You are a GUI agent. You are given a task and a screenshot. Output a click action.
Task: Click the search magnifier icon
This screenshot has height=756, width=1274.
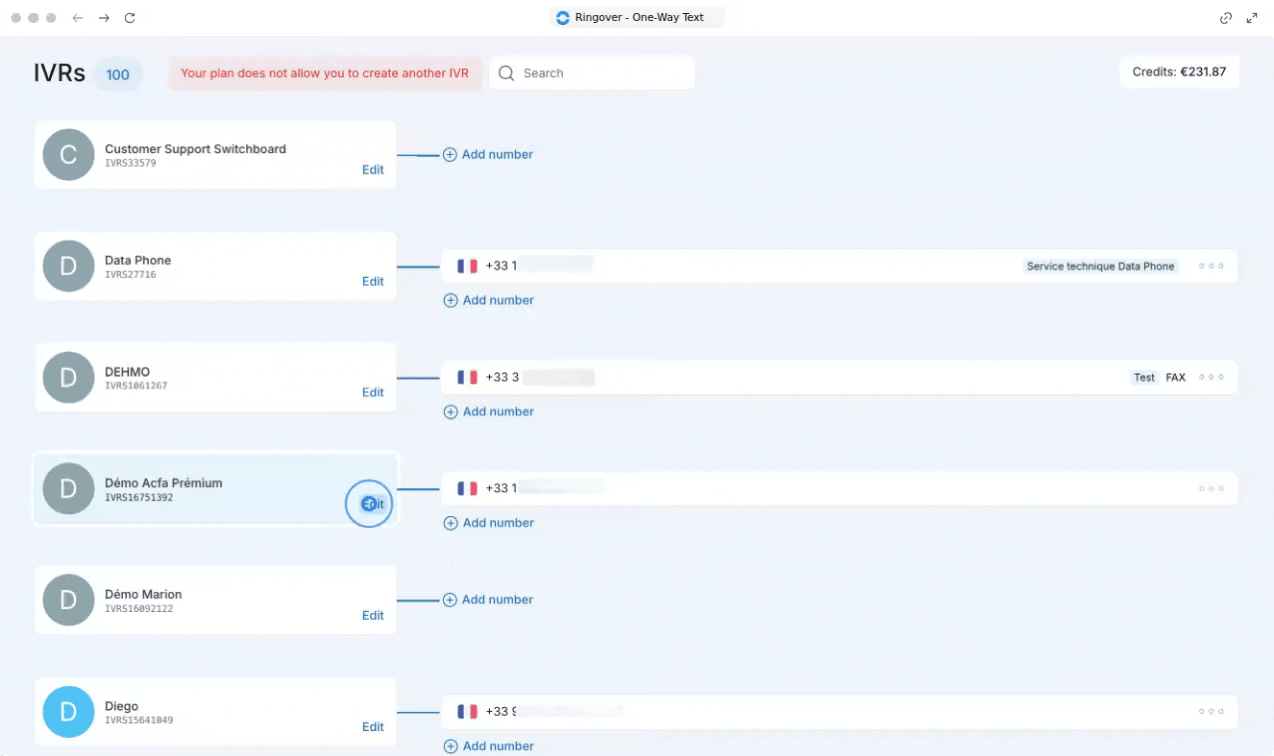click(x=506, y=73)
